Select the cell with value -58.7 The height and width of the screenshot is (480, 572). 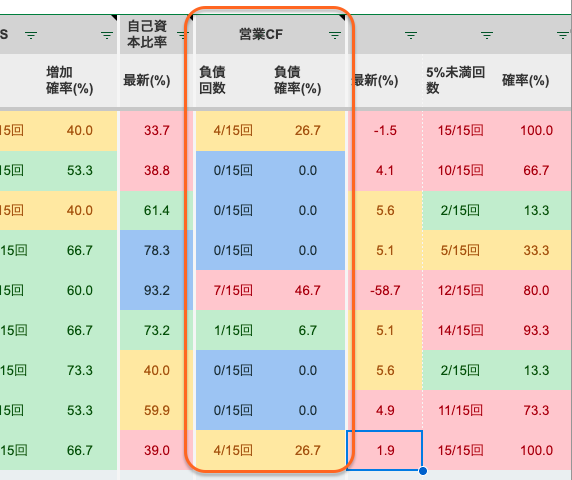(385, 290)
